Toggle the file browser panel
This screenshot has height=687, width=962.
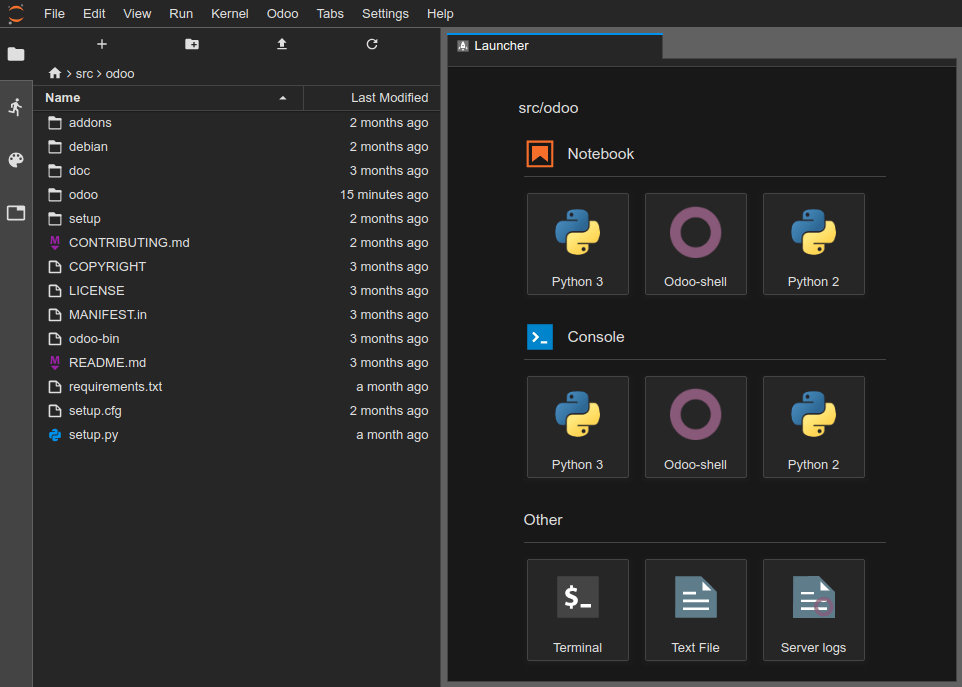tap(16, 55)
